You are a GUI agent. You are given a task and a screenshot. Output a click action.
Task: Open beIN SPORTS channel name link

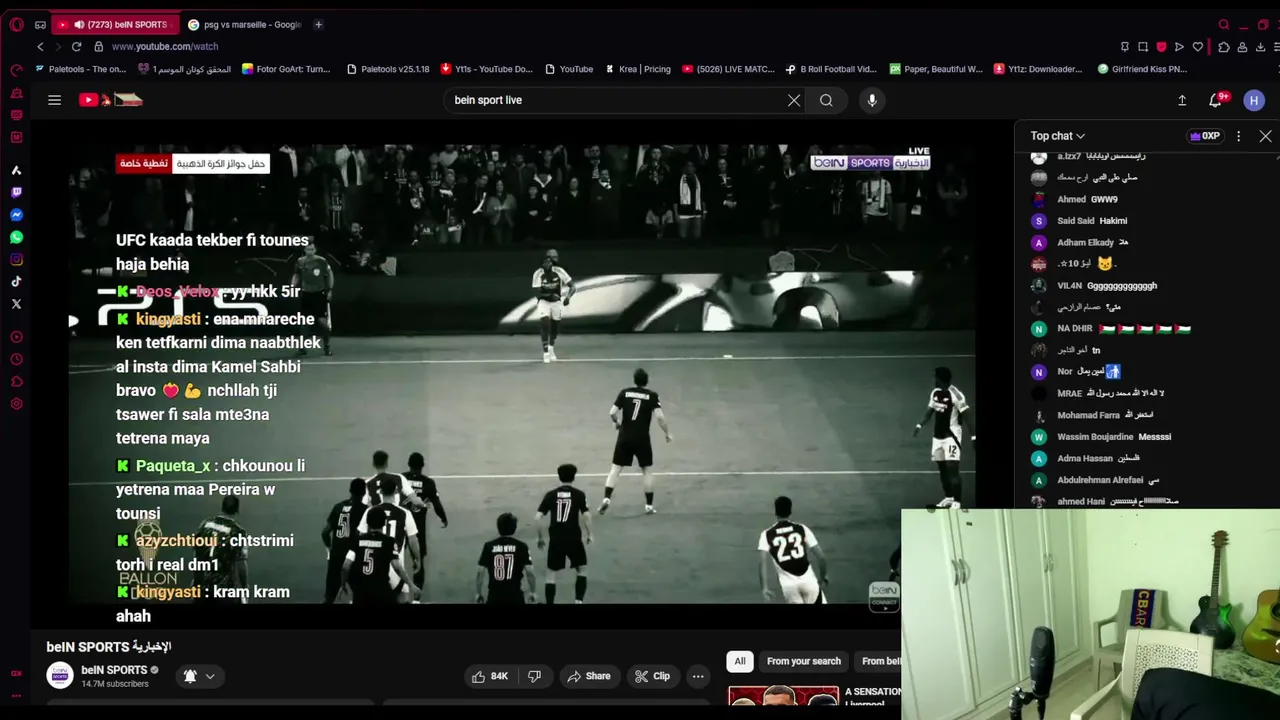[114, 670]
